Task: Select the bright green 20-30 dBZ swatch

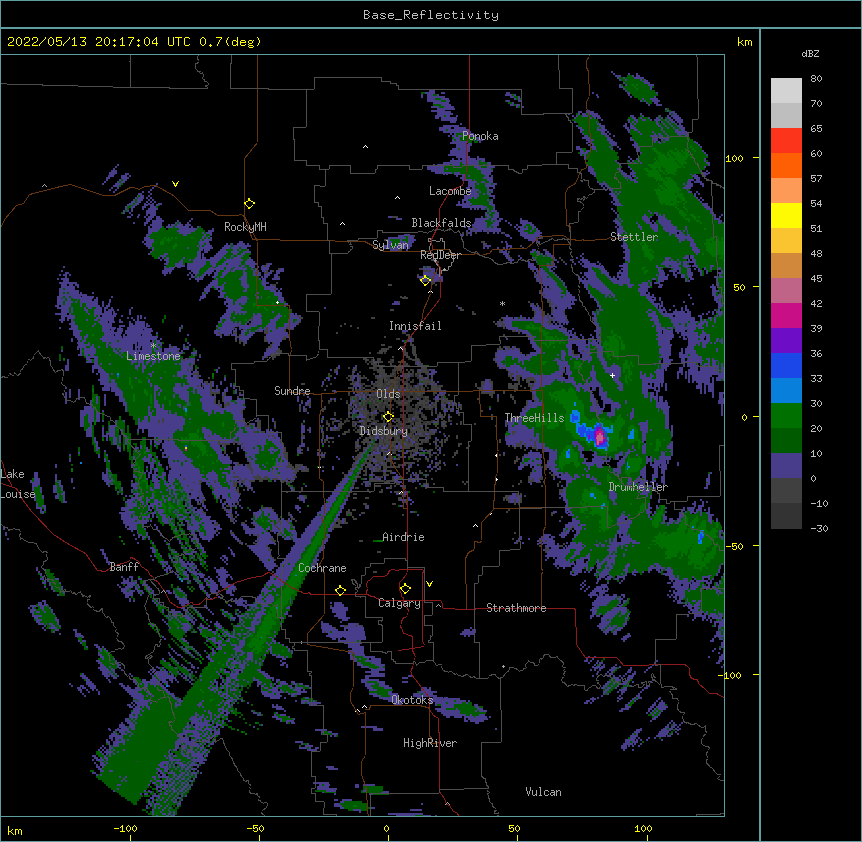Action: 786,416
